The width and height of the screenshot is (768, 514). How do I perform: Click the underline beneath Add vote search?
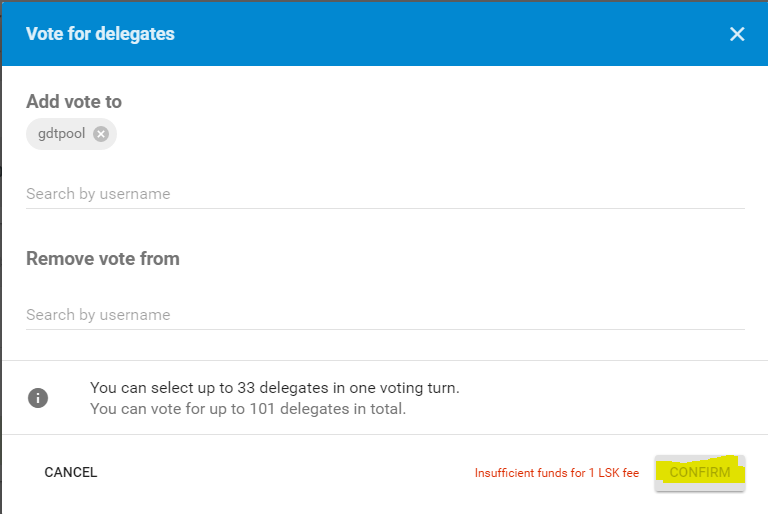coord(385,208)
